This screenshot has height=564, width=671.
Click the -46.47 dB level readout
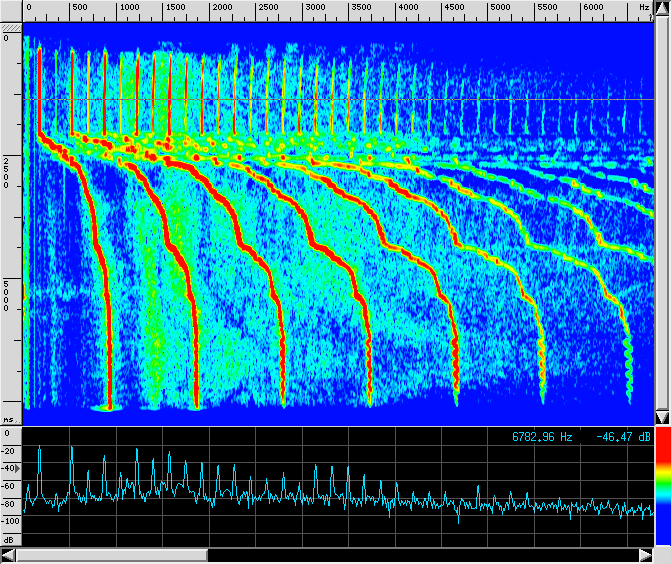(624, 437)
